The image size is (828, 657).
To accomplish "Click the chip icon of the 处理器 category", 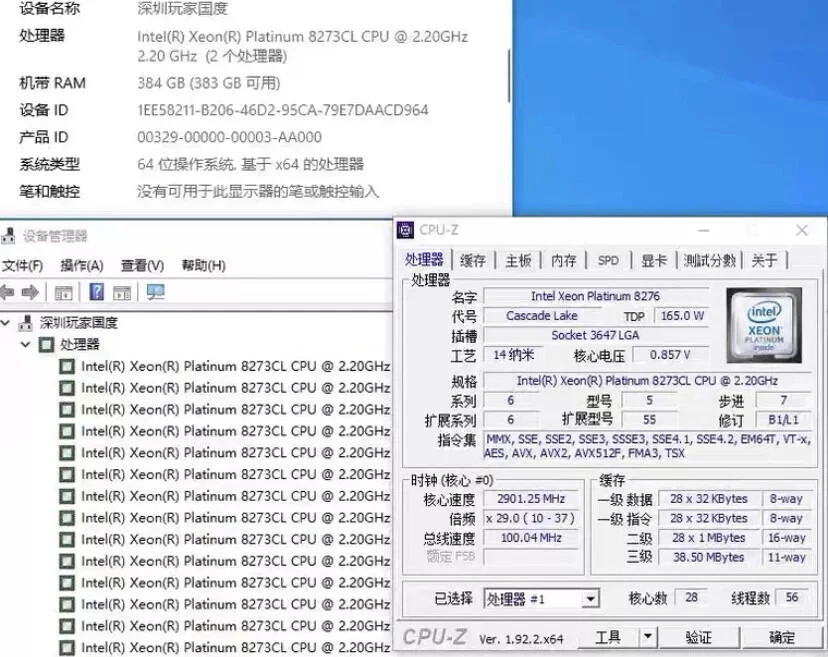I will pyautogui.click(x=46, y=344).
